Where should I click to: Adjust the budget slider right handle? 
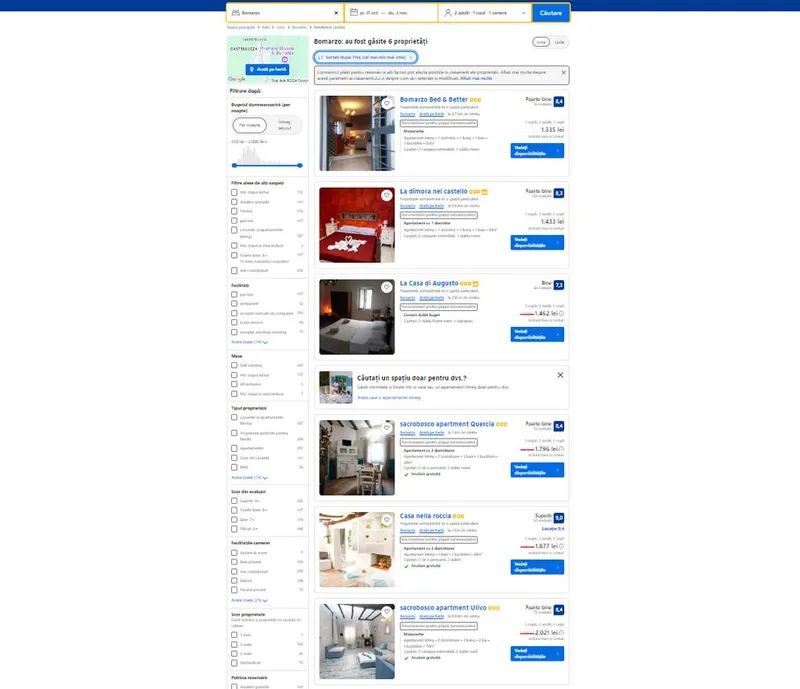(301, 165)
